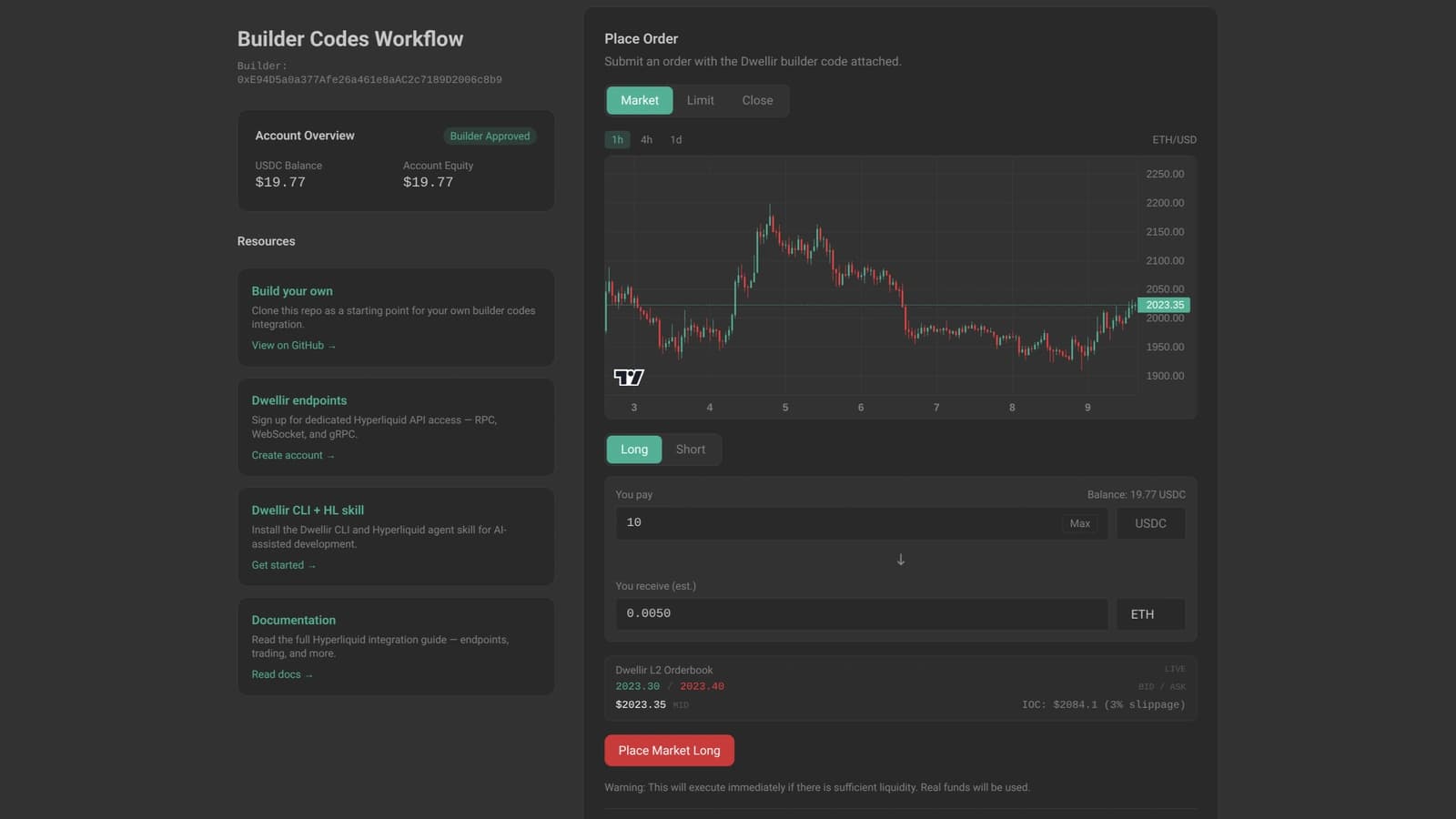Click the Builder Approved badge
This screenshot has width=1456, height=819.
(x=490, y=136)
